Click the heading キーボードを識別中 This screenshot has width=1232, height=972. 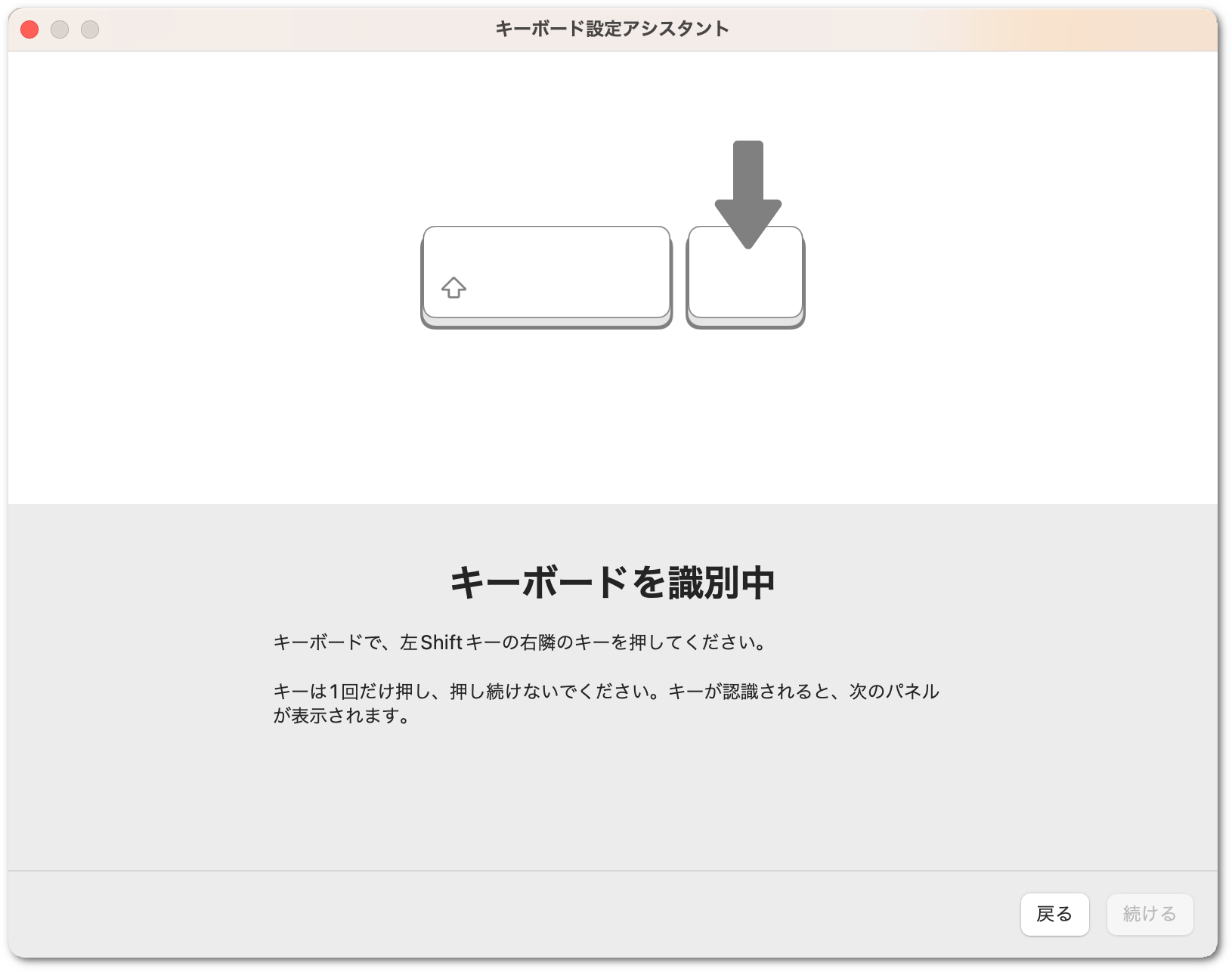pyautogui.click(x=612, y=582)
